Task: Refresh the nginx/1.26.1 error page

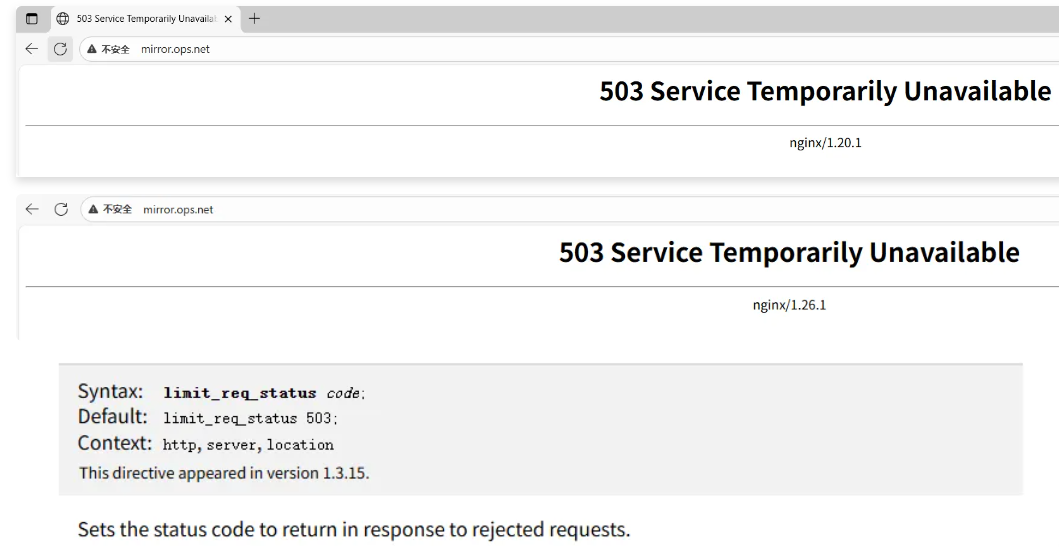Action: (61, 209)
